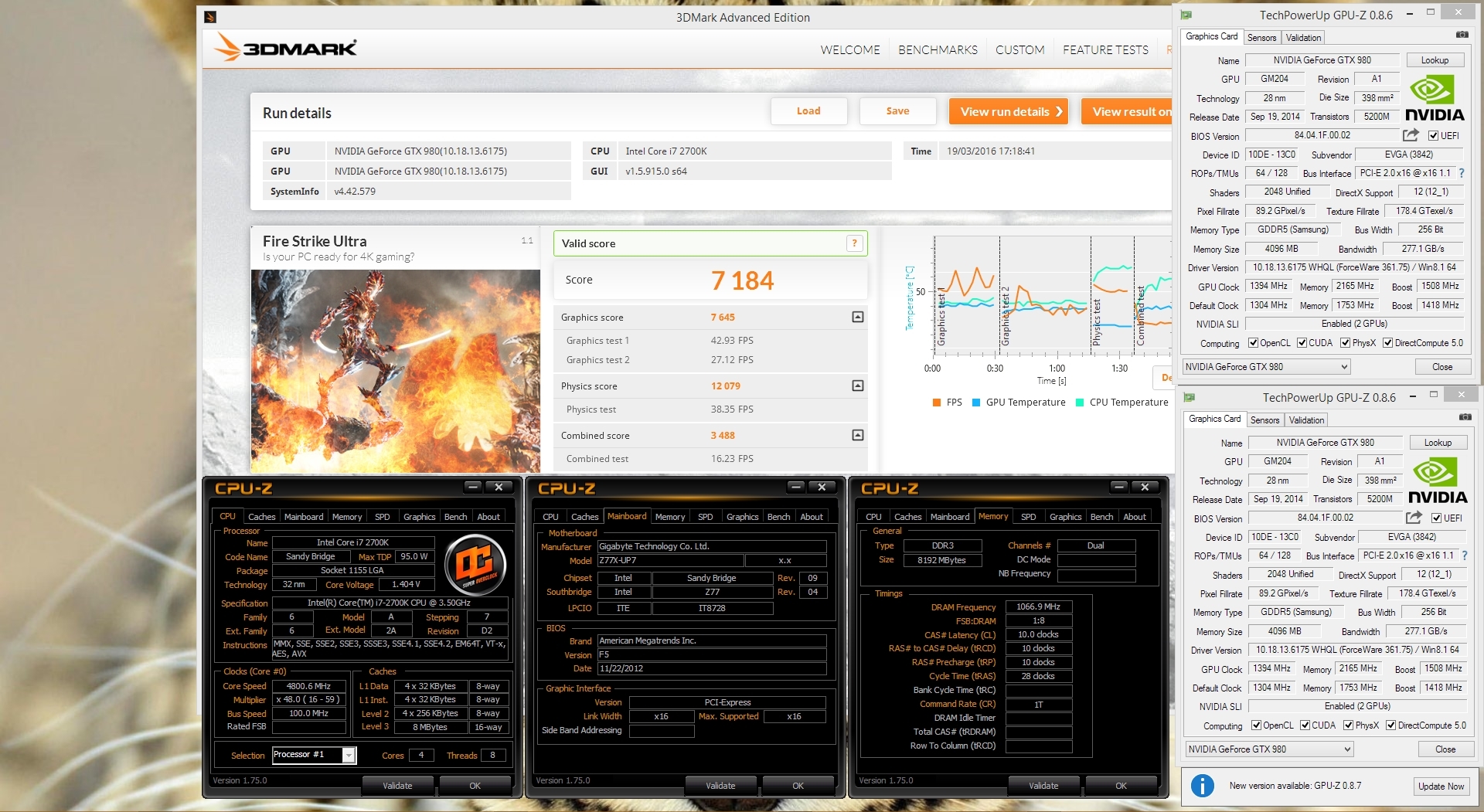This screenshot has height=812, width=1484.
Task: Click the Load button in Run details
Action: 808,111
